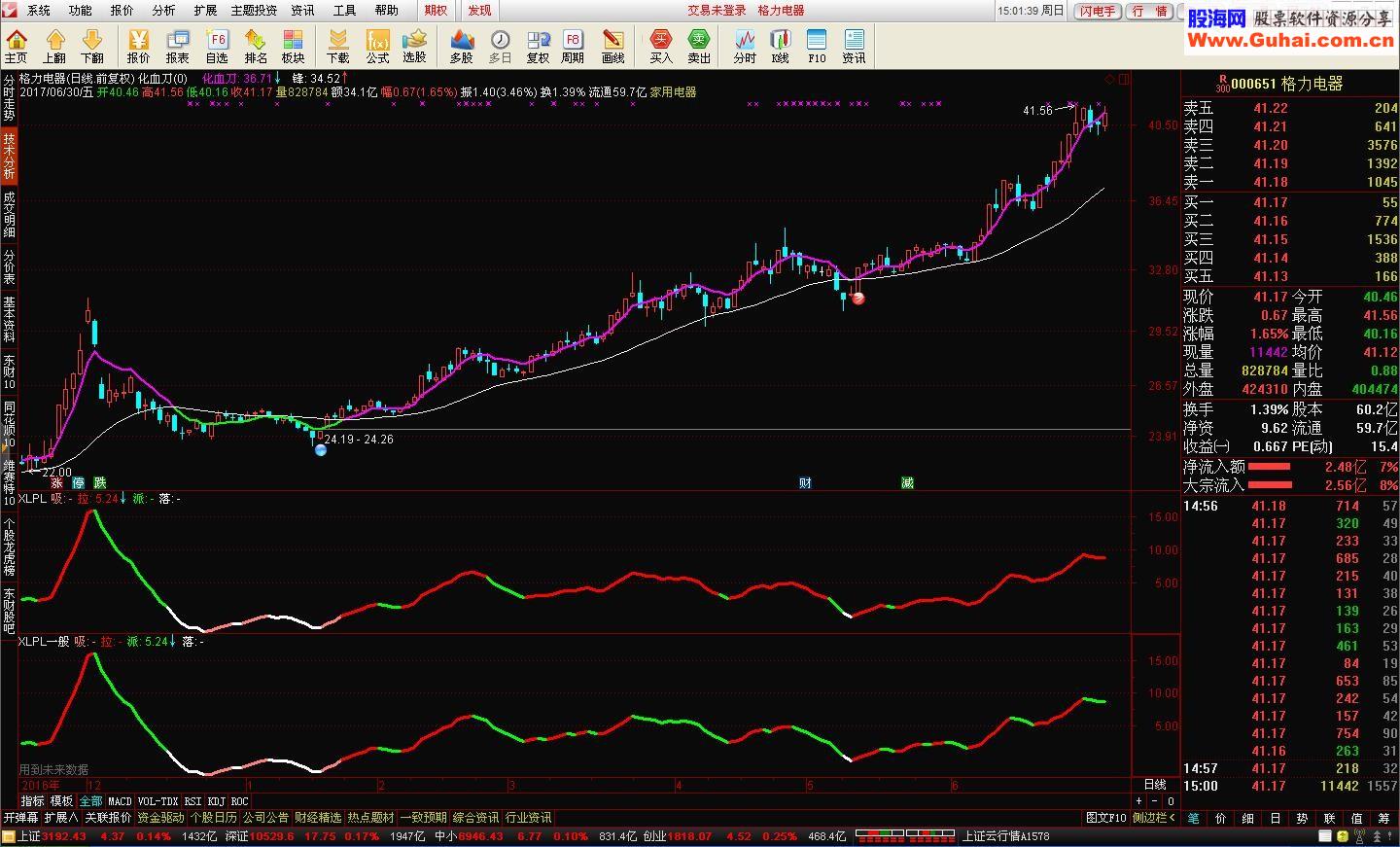Image resolution: width=1400 pixels, height=847 pixels.
Task: Open the 资讯 news toolbar icon
Action: (x=854, y=46)
